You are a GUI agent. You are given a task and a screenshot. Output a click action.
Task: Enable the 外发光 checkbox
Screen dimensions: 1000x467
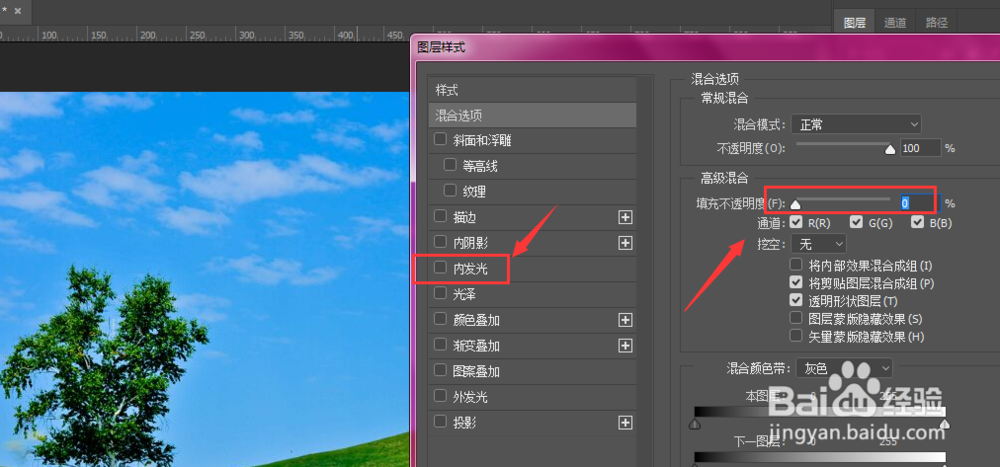pos(440,396)
